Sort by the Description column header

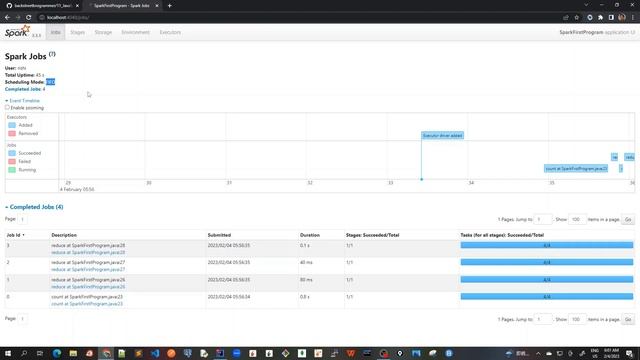pyautogui.click(x=64, y=235)
